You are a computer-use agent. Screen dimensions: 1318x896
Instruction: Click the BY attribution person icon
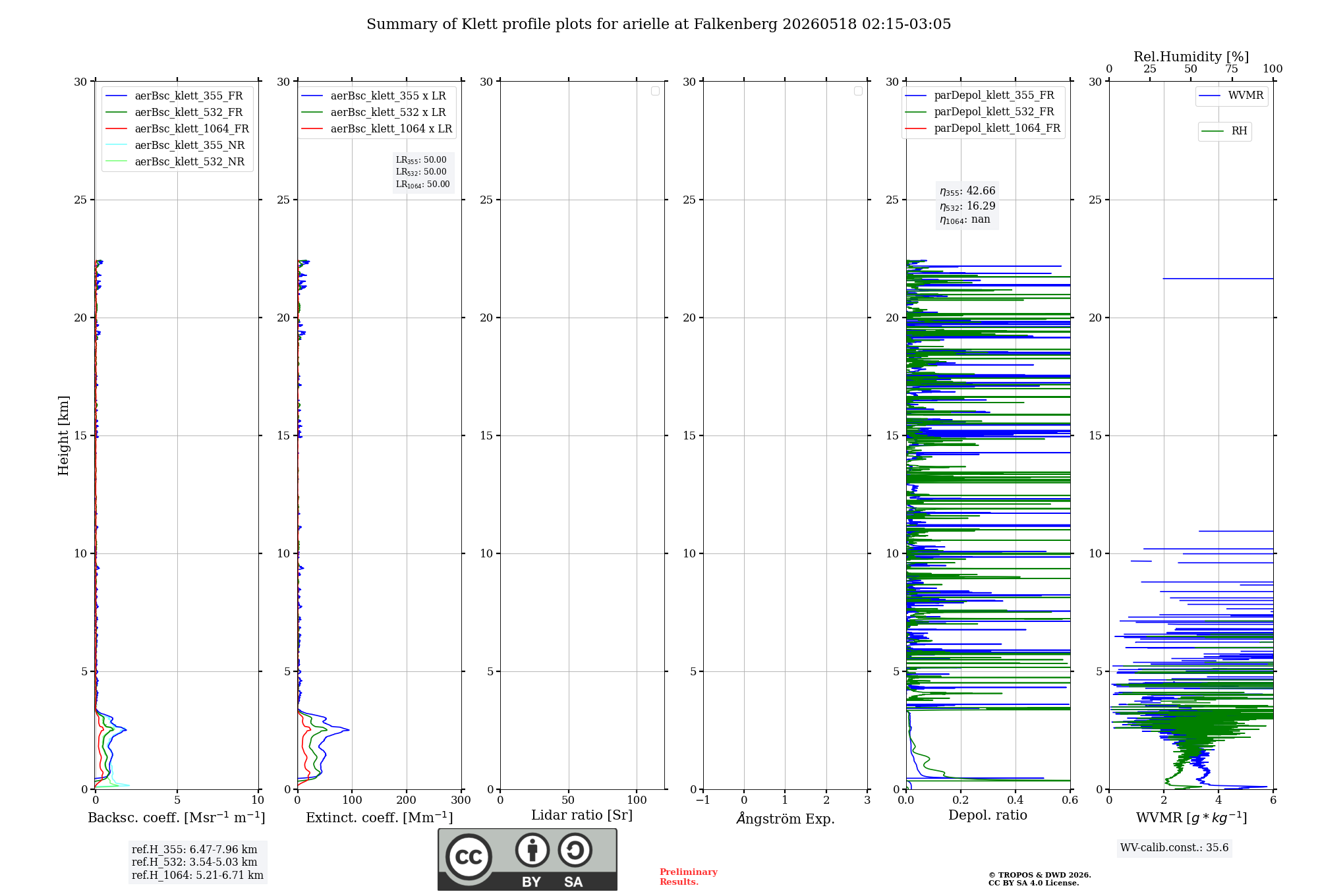click(532, 850)
